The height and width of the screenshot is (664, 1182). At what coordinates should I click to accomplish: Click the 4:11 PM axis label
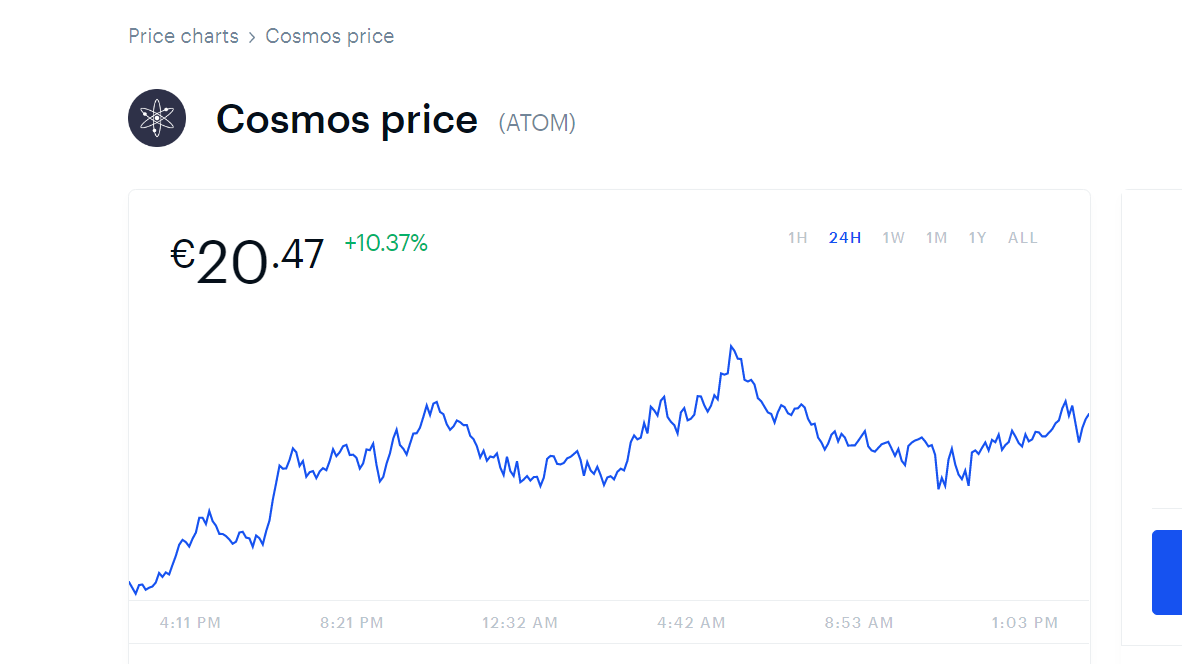(190, 623)
